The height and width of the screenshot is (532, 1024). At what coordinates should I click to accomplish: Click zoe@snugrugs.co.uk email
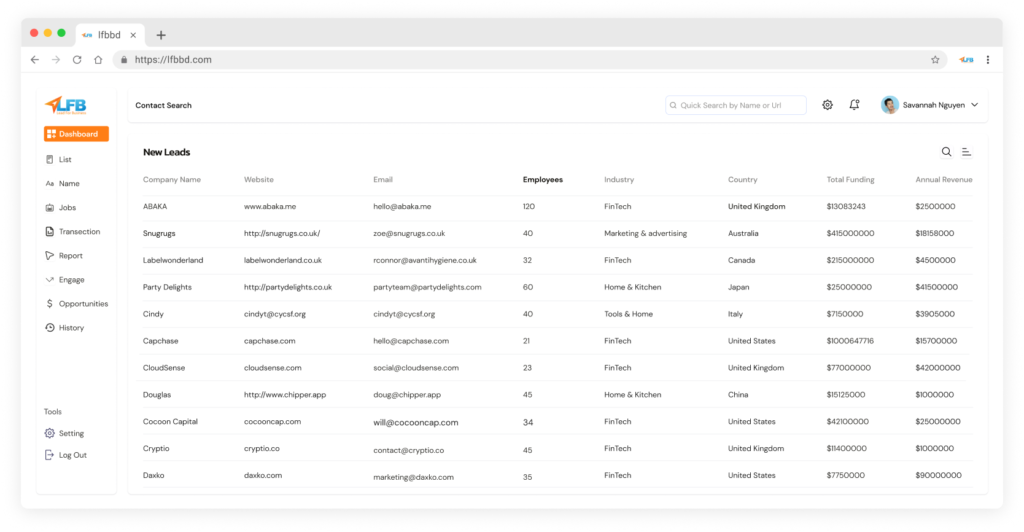(x=409, y=233)
